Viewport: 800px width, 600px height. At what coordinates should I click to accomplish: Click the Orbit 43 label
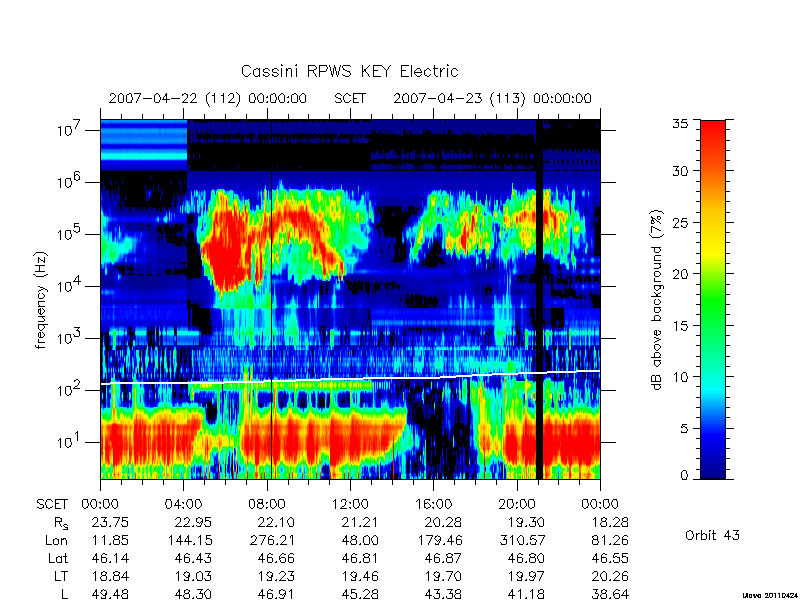pos(712,535)
